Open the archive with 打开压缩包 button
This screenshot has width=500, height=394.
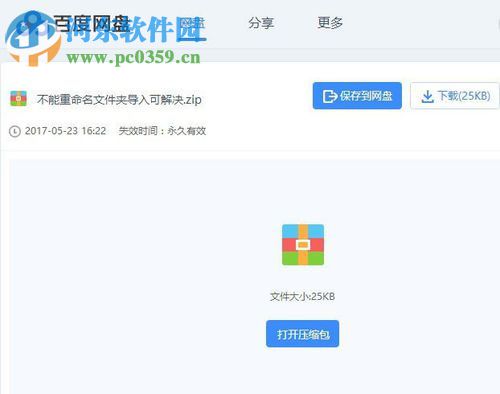(x=302, y=334)
